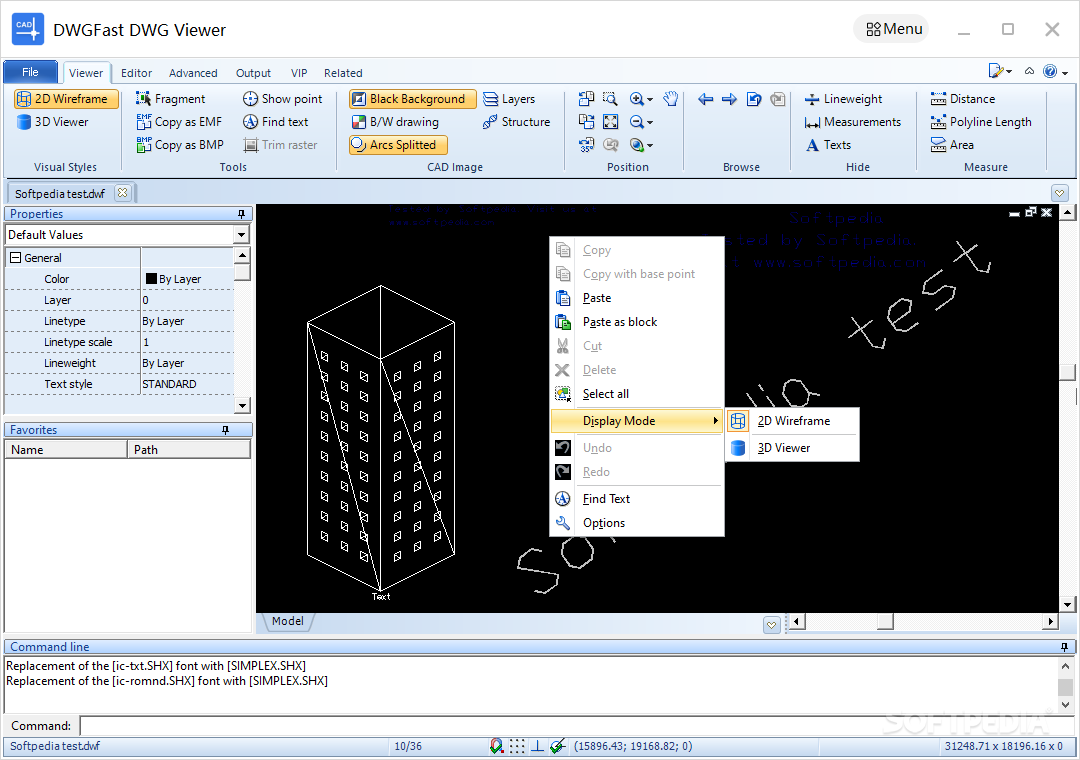Toggle Measurements hiding

[x=853, y=122]
